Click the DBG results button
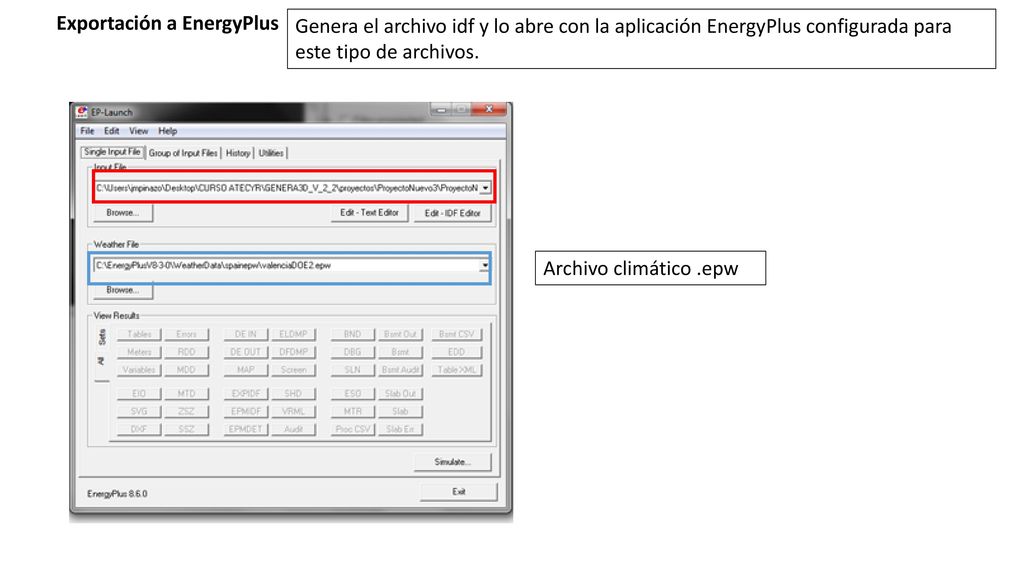The width and height of the screenshot is (1024, 576). (x=353, y=352)
